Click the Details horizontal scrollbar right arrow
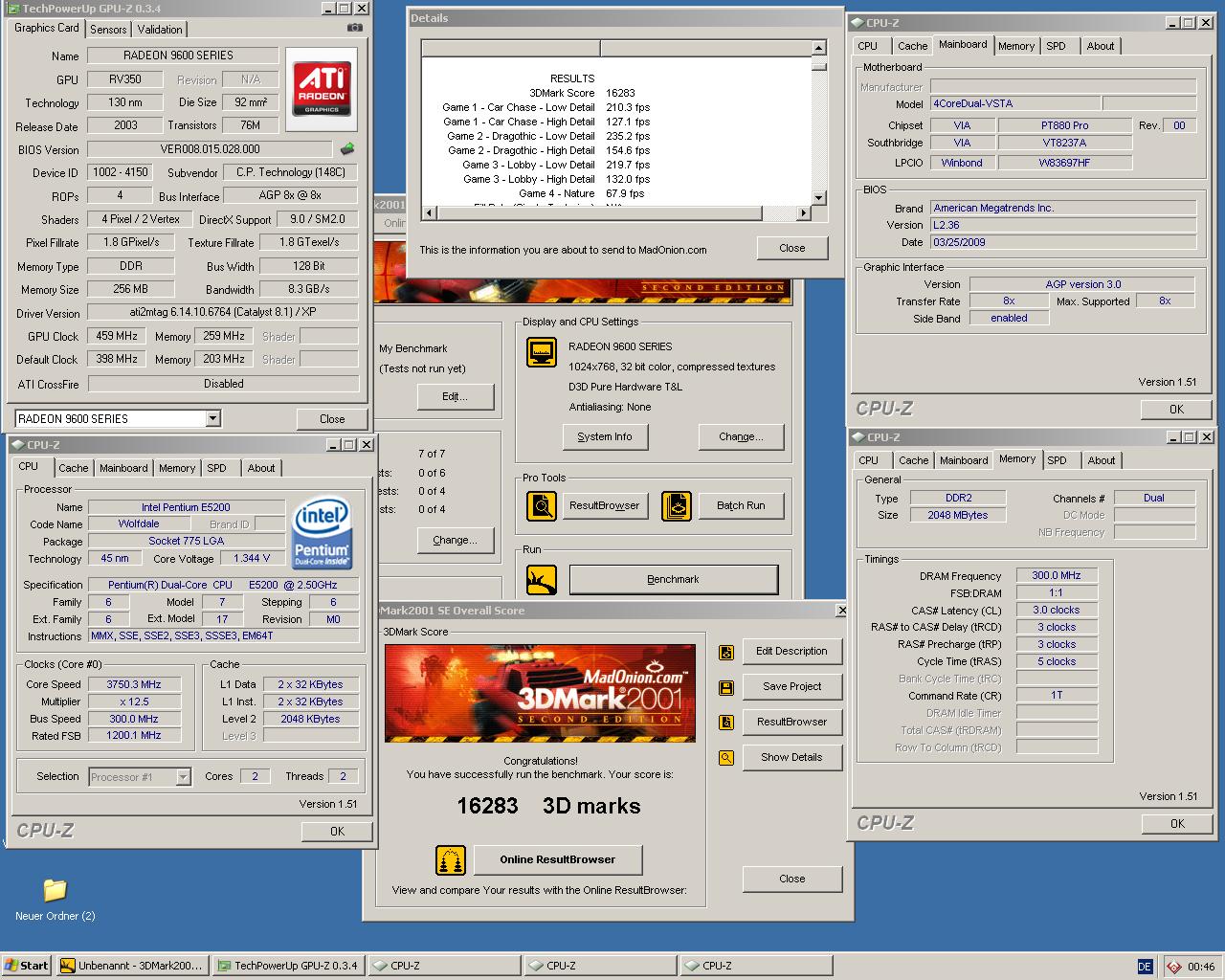This screenshot has width=1225, height=980. pyautogui.click(x=805, y=212)
